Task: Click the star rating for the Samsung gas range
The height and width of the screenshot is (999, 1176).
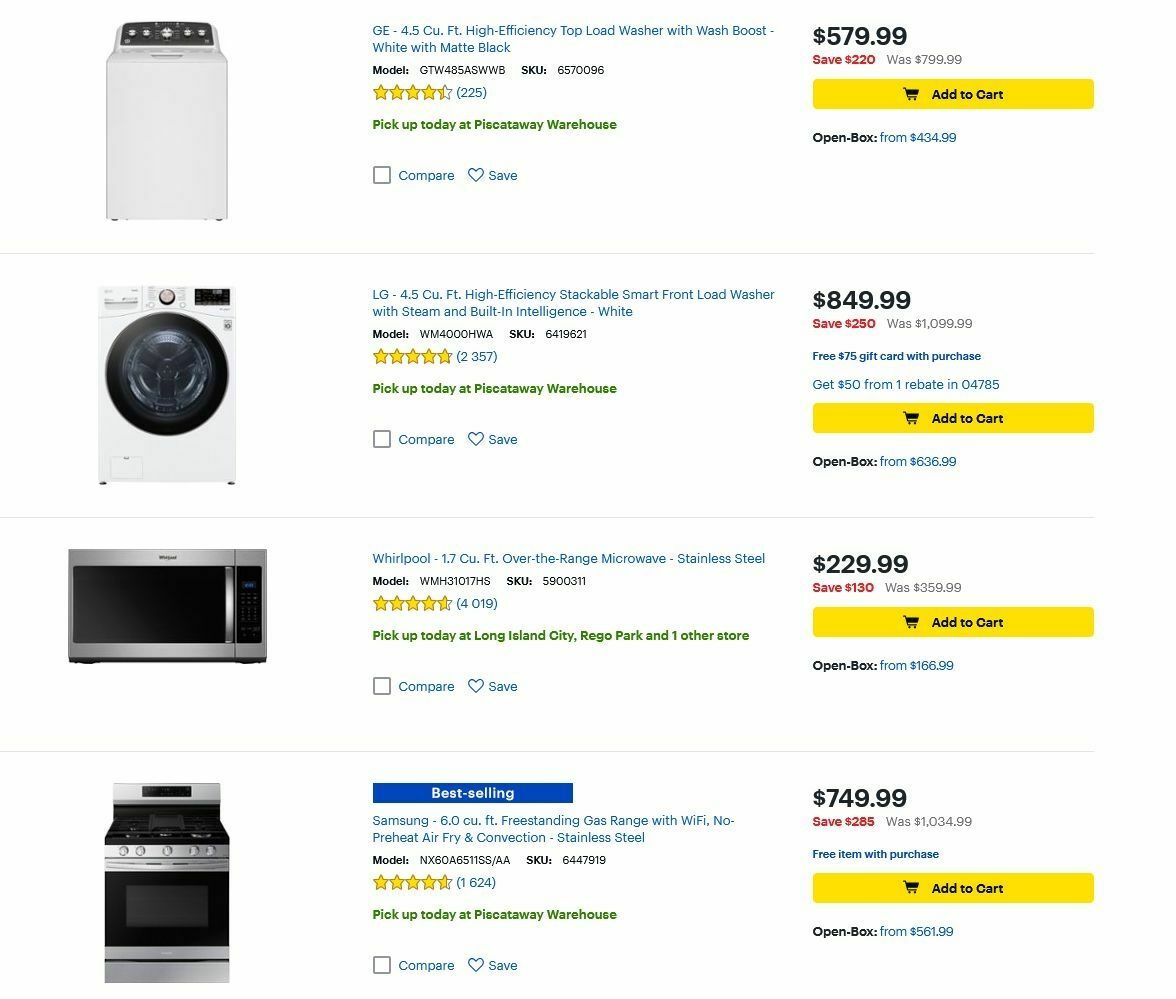Action: tap(410, 882)
